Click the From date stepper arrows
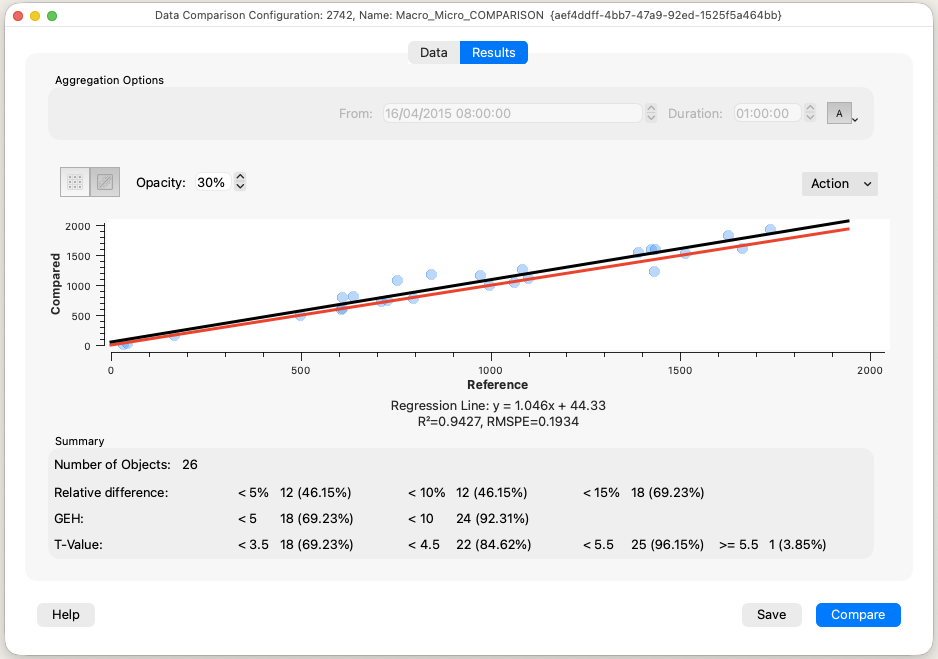The image size is (938, 659). (651, 113)
